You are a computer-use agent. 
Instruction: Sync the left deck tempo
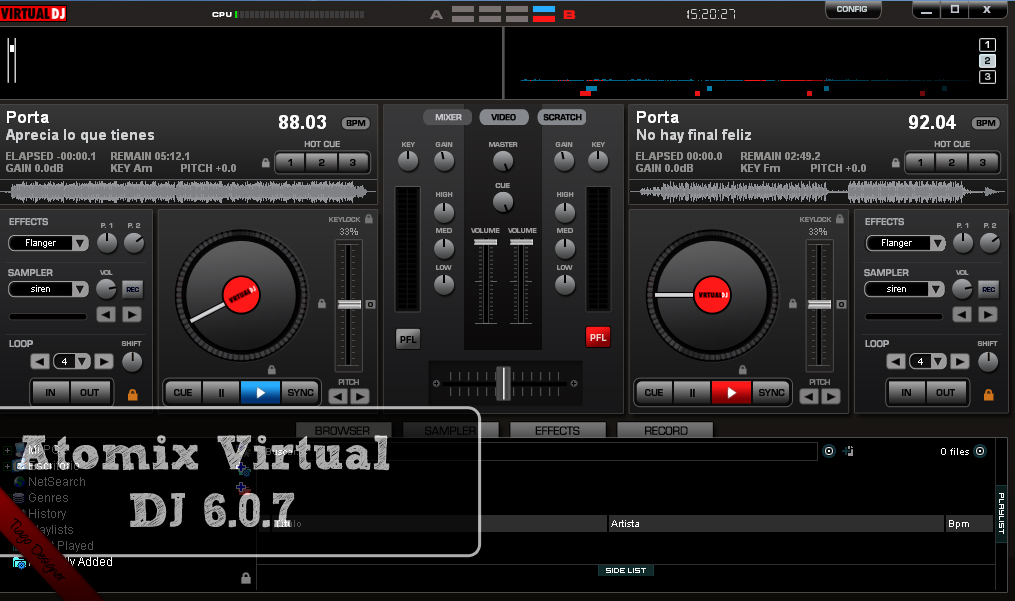[x=300, y=392]
